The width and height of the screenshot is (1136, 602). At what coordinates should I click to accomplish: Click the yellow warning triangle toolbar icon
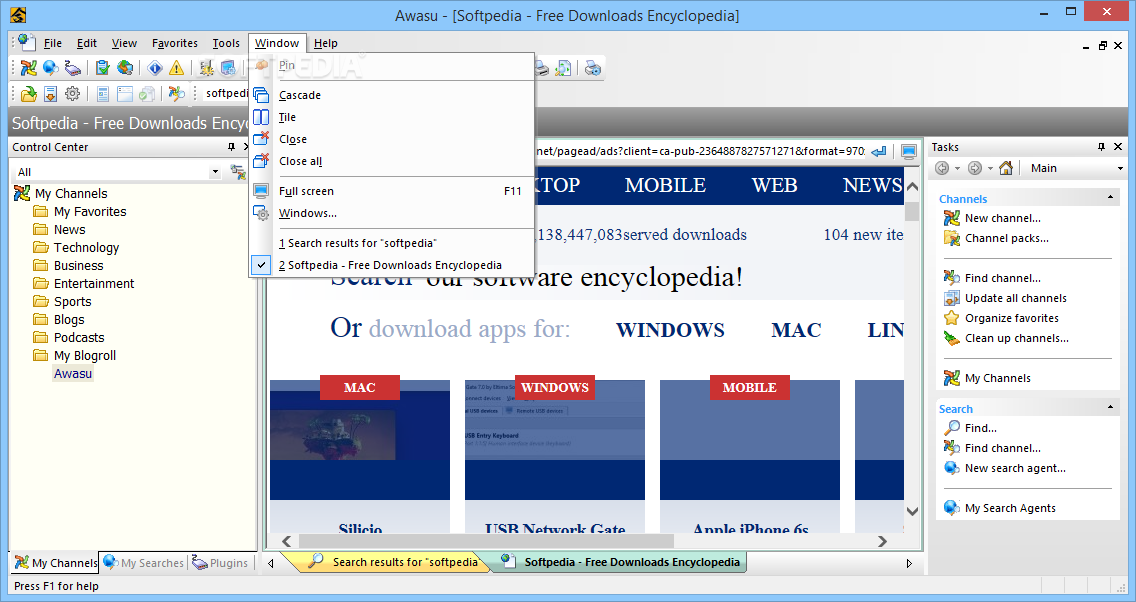[x=176, y=68]
